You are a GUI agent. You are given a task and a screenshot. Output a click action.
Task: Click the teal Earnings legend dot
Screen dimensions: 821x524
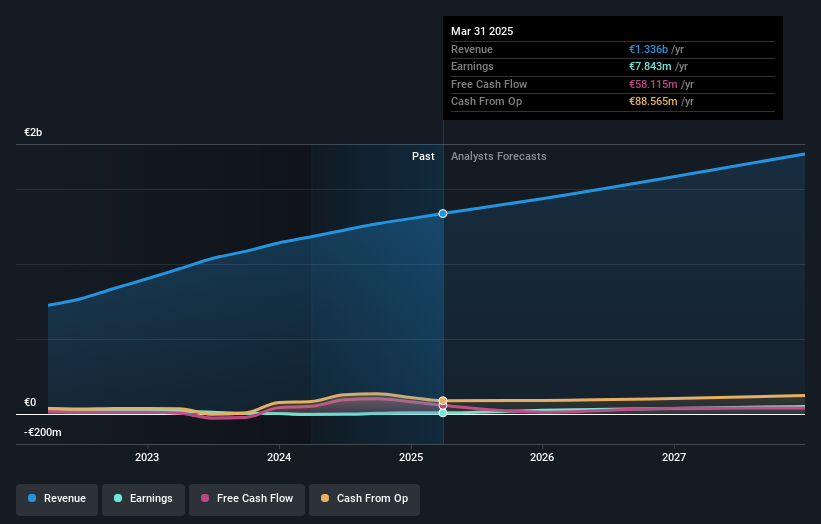(118, 498)
